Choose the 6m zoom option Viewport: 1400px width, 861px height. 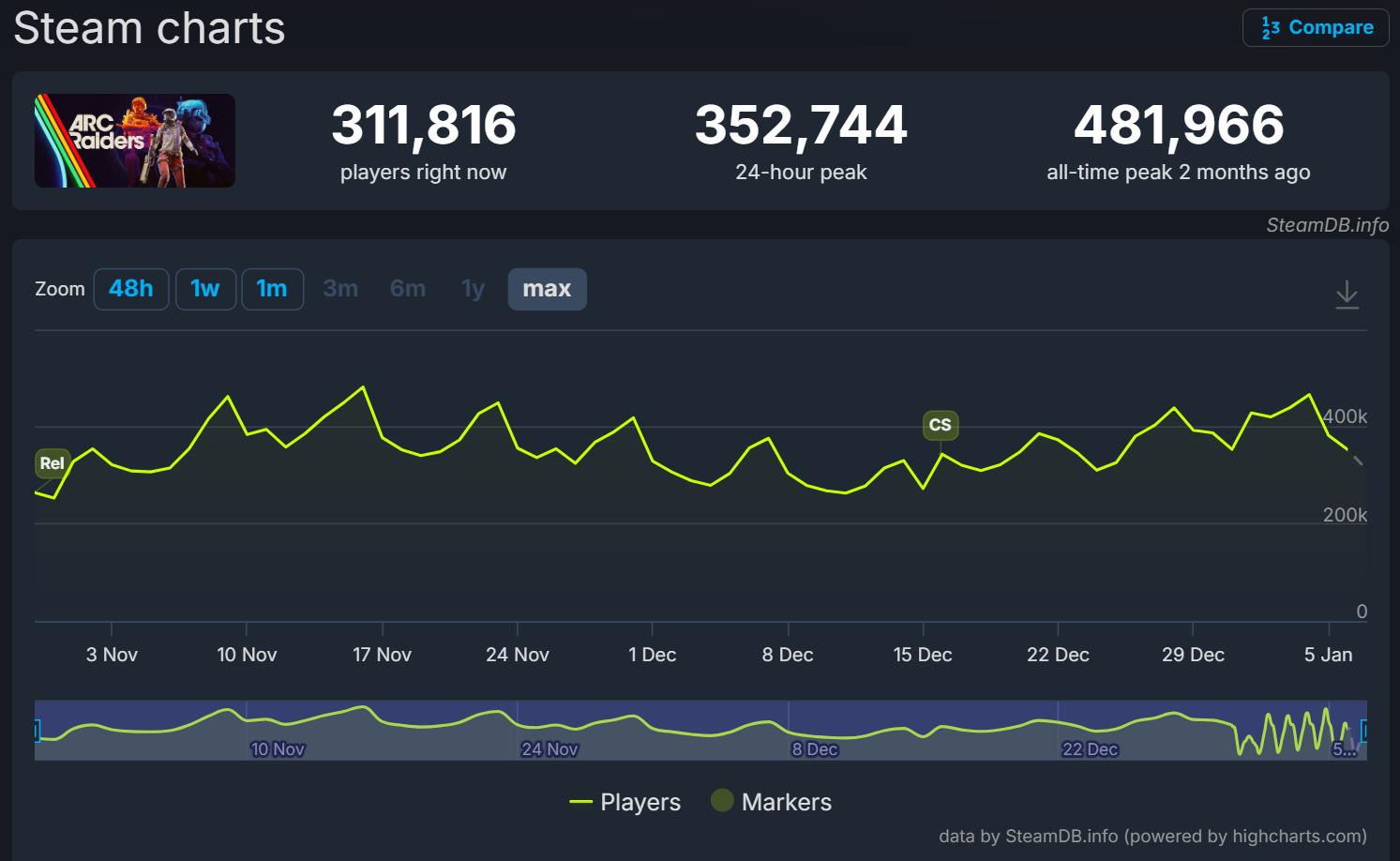(x=408, y=289)
